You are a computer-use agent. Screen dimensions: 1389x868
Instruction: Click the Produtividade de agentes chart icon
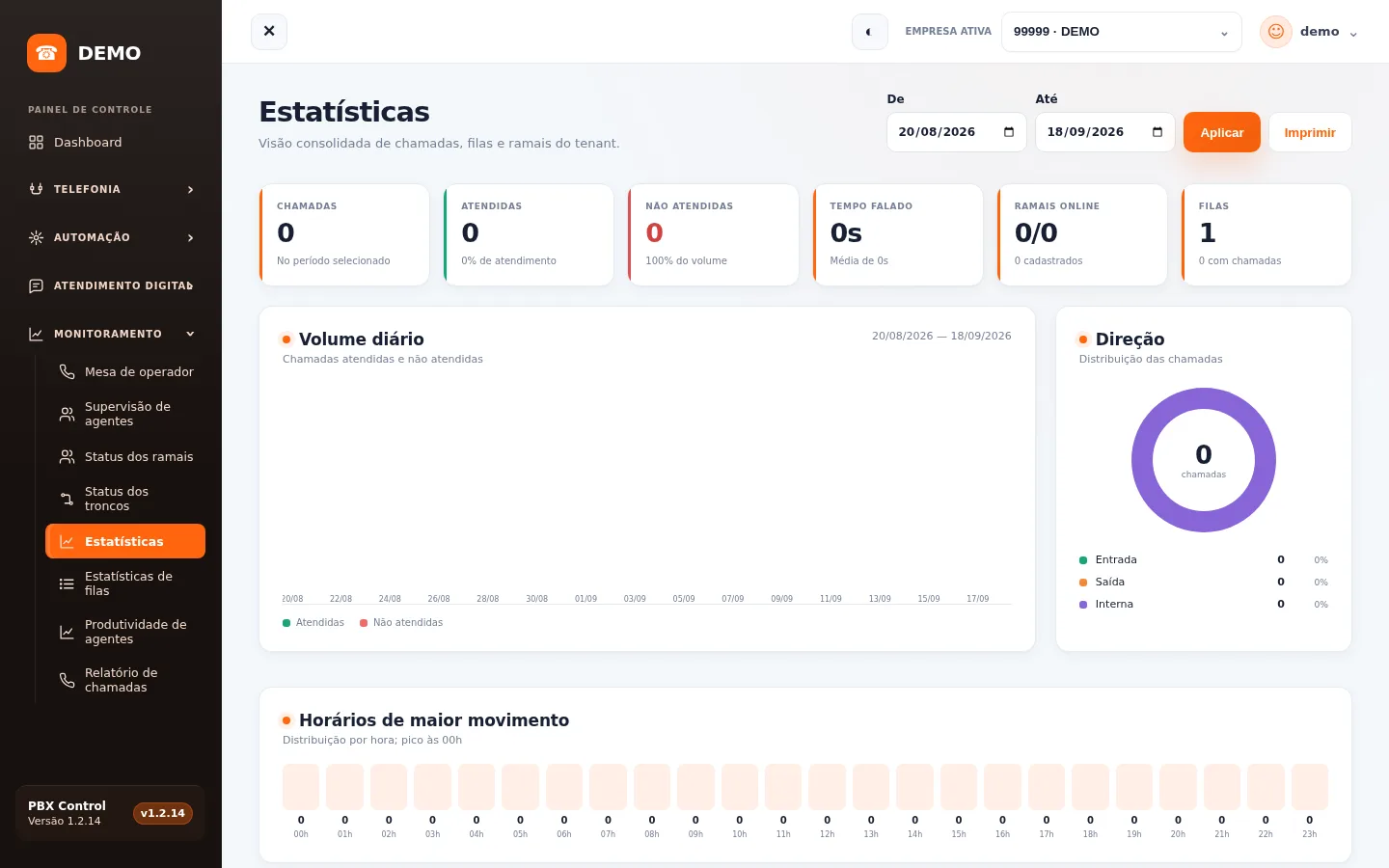pyautogui.click(x=67, y=632)
